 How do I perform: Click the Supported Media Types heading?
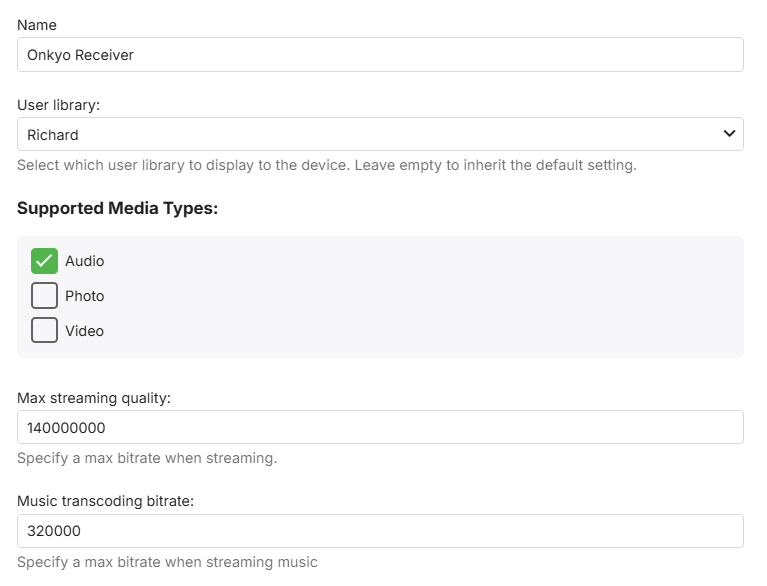(117, 208)
